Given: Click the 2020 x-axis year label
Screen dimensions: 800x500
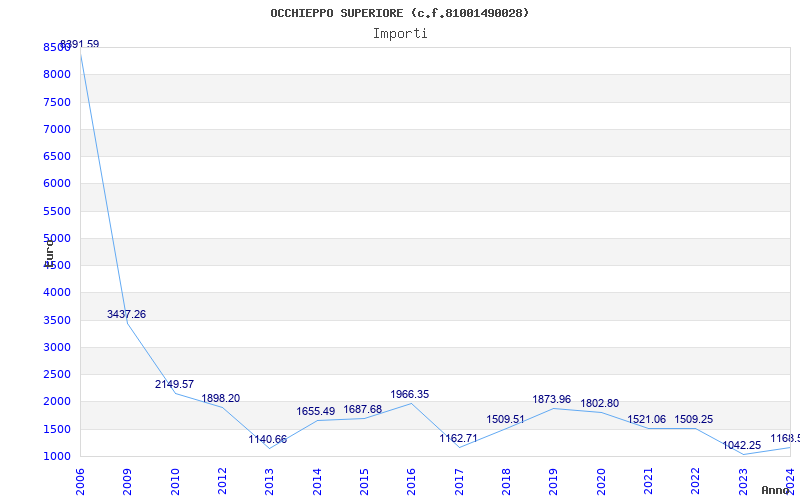Looking at the screenshot, I should pyautogui.click(x=601, y=479).
